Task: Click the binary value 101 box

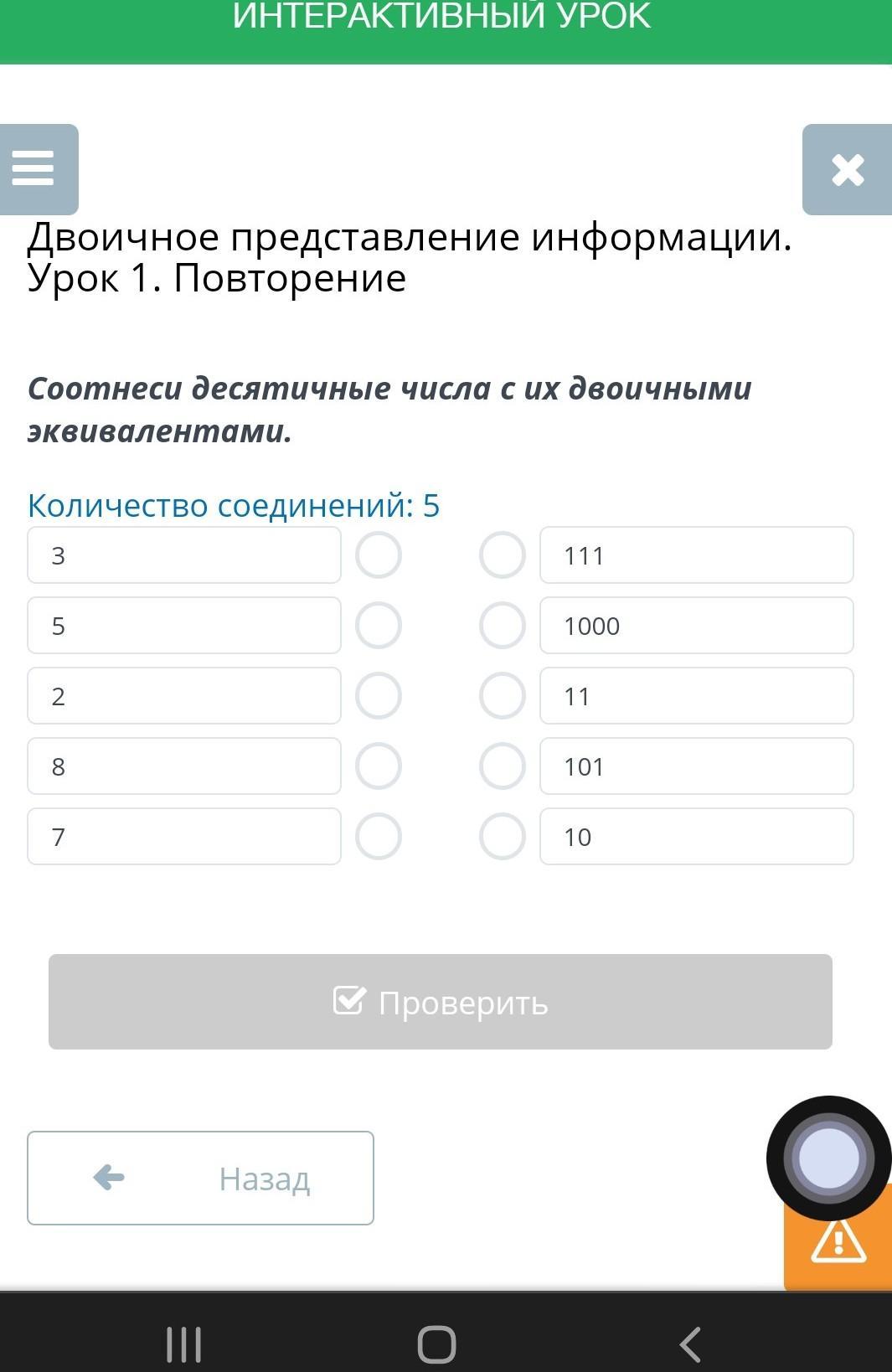Action: [x=697, y=766]
